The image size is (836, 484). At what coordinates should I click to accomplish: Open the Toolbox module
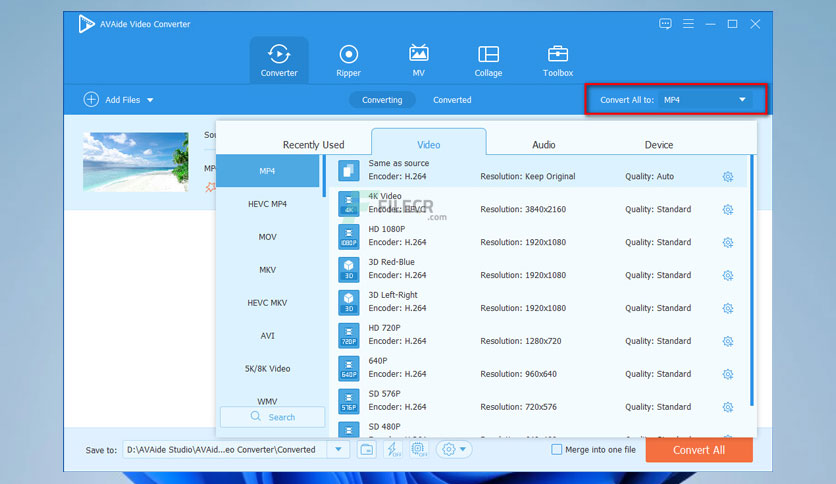point(558,61)
